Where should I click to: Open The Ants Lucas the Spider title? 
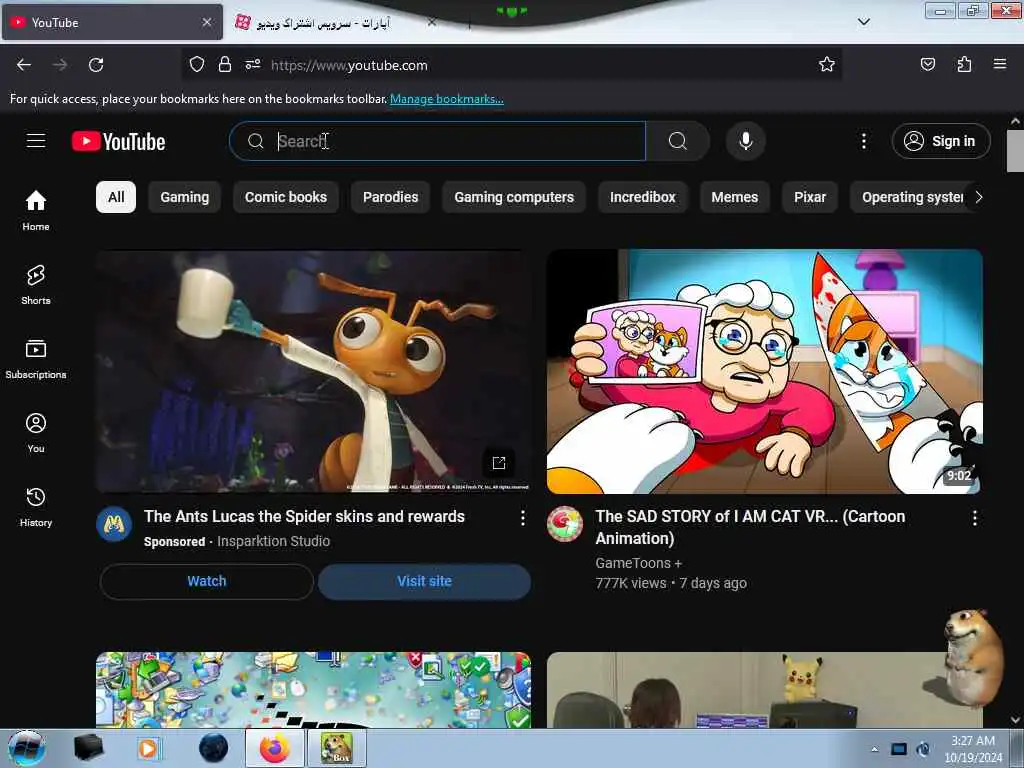(304, 517)
